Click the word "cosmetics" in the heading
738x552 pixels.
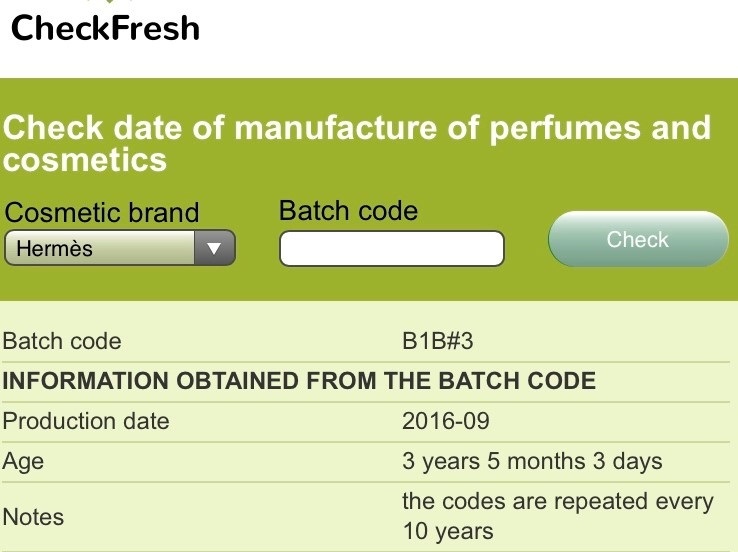pyautogui.click(x=84, y=160)
